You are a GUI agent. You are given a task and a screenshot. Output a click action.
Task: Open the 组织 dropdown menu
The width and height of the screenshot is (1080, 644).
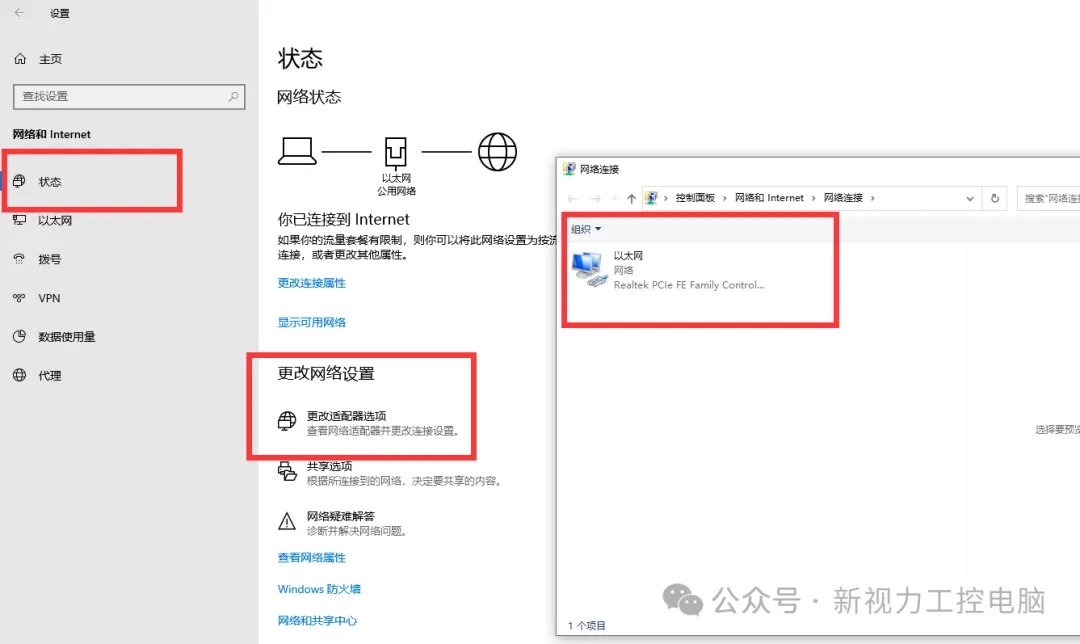click(583, 228)
